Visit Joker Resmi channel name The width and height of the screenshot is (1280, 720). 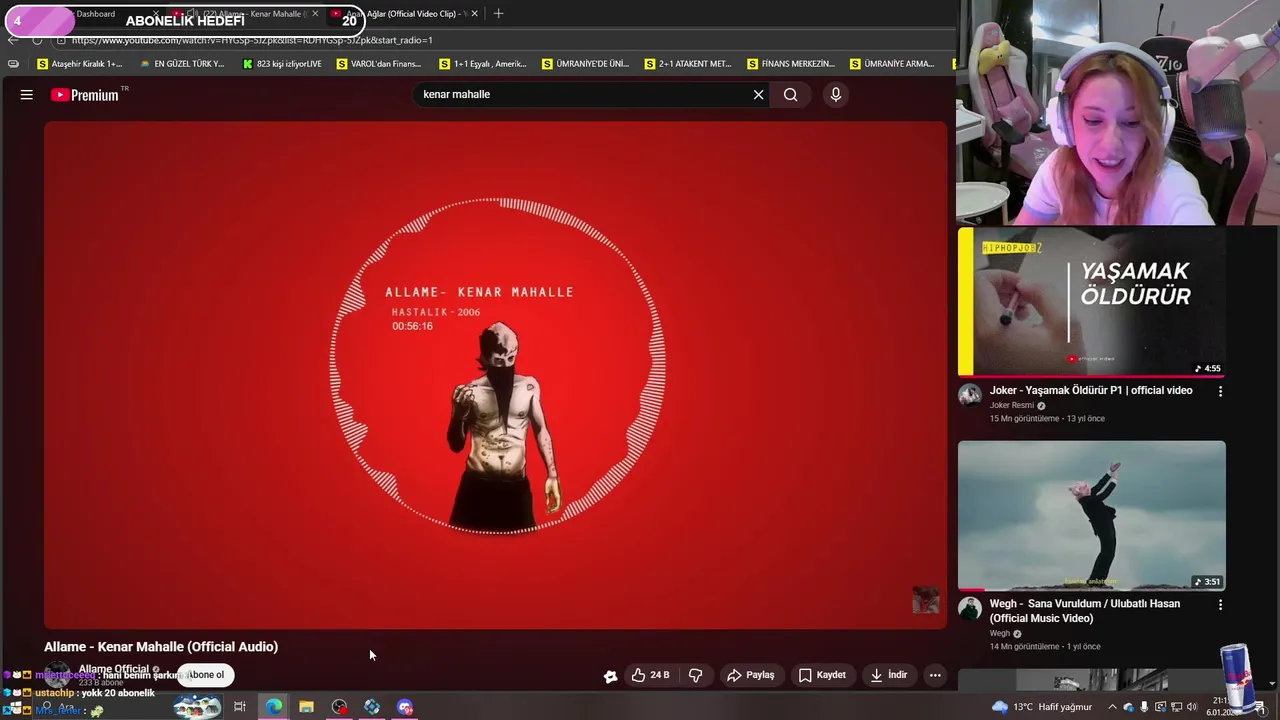tap(1012, 405)
